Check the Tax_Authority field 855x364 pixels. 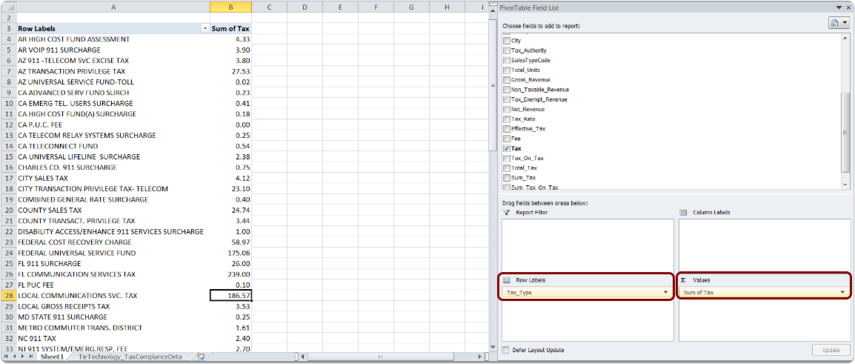tap(507, 50)
